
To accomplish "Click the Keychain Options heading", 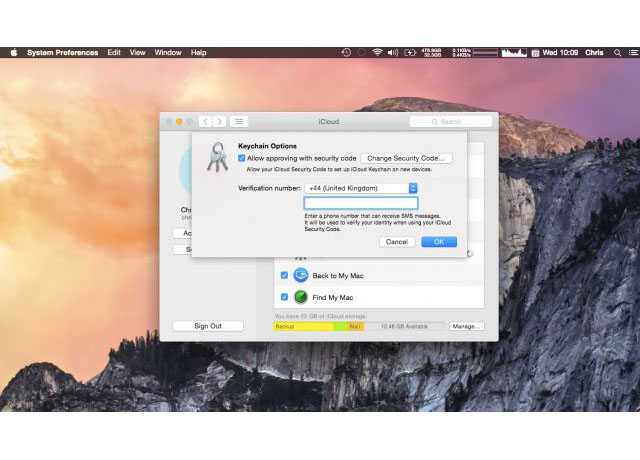I will 267,146.
